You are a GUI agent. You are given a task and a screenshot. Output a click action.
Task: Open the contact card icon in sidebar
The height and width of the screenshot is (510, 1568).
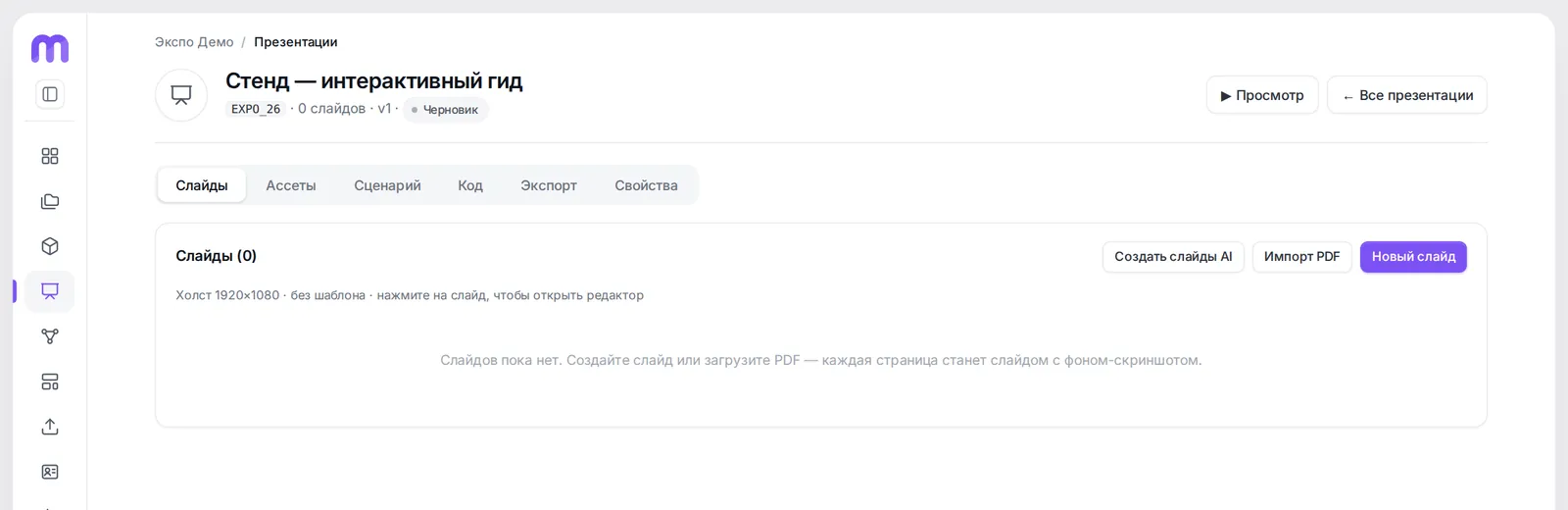[x=50, y=472]
